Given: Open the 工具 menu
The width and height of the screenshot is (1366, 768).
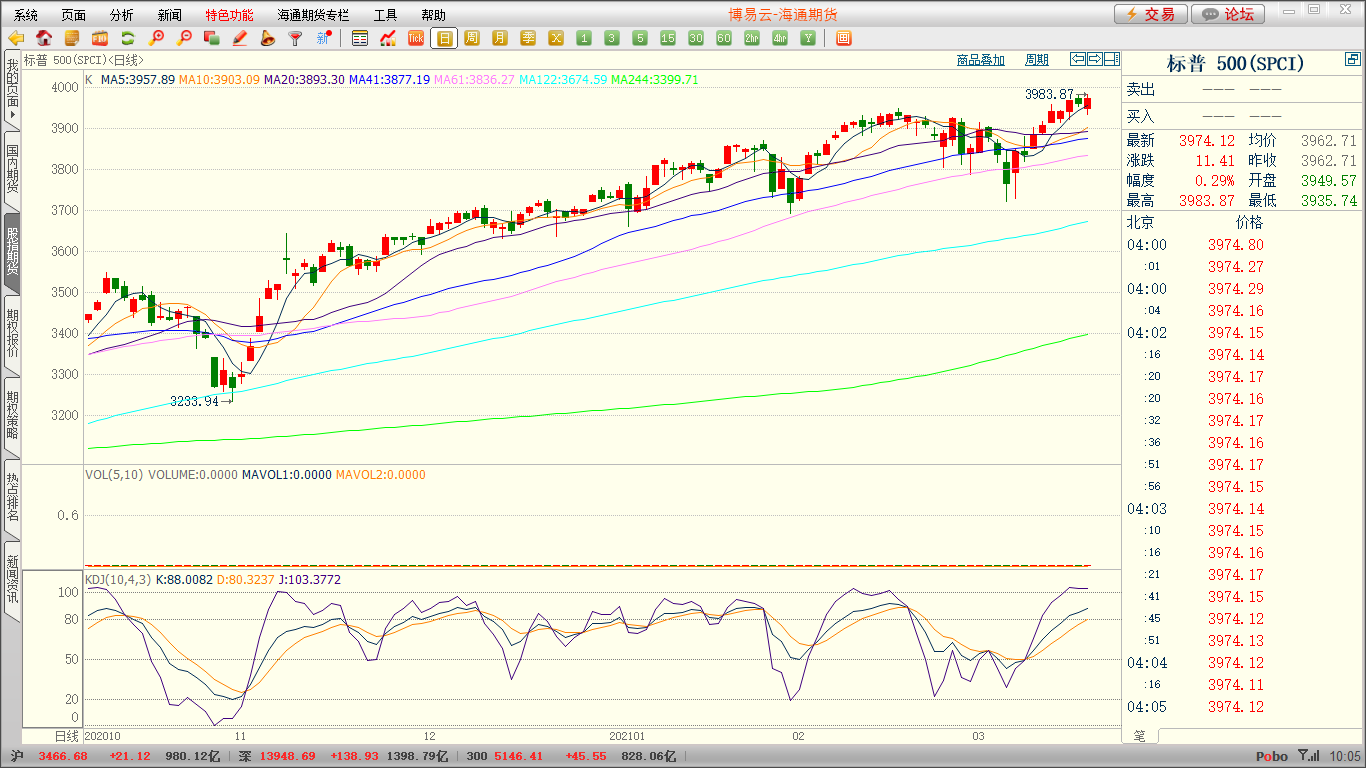Looking at the screenshot, I should 385,15.
